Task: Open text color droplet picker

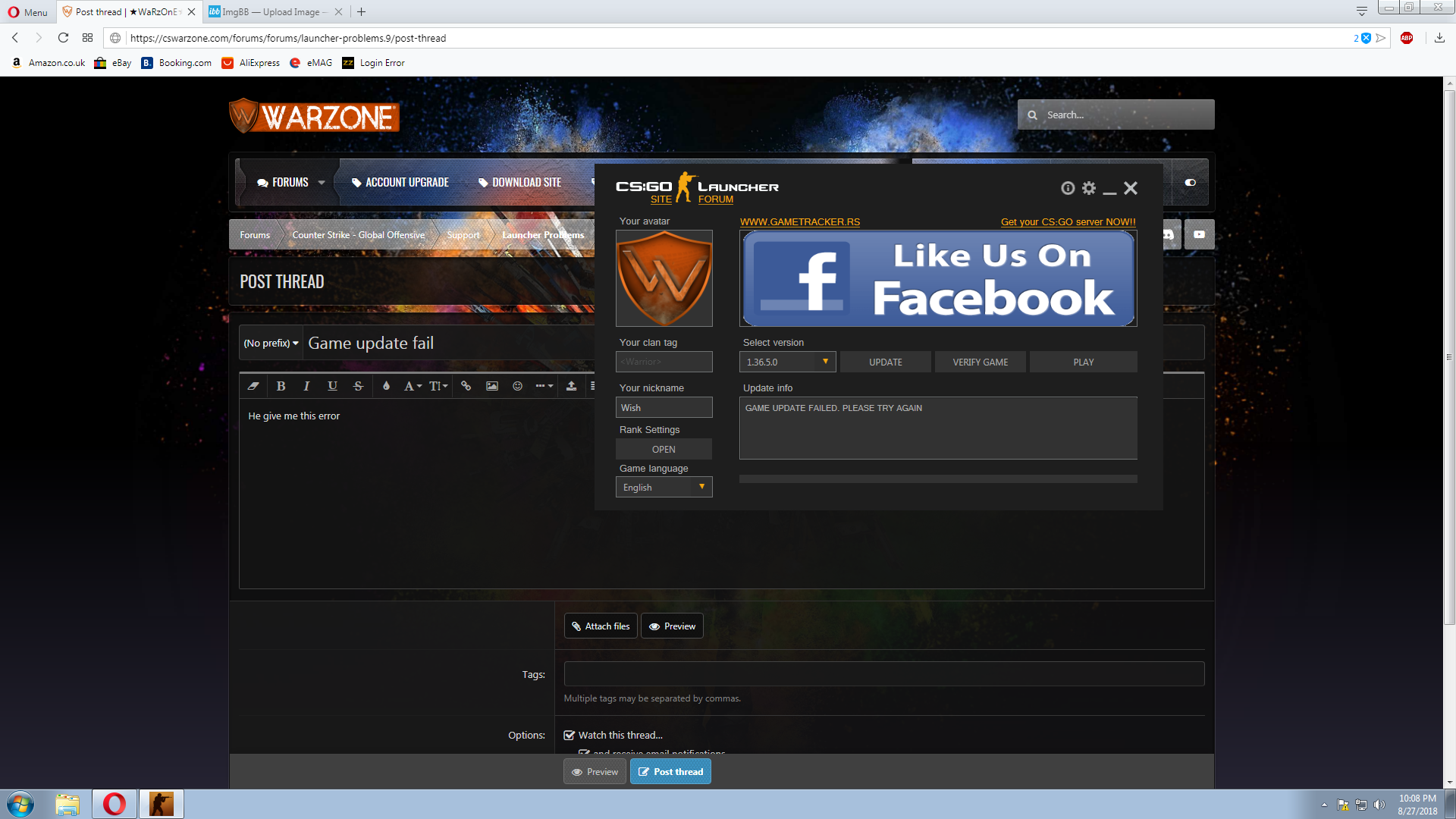Action: click(x=386, y=386)
